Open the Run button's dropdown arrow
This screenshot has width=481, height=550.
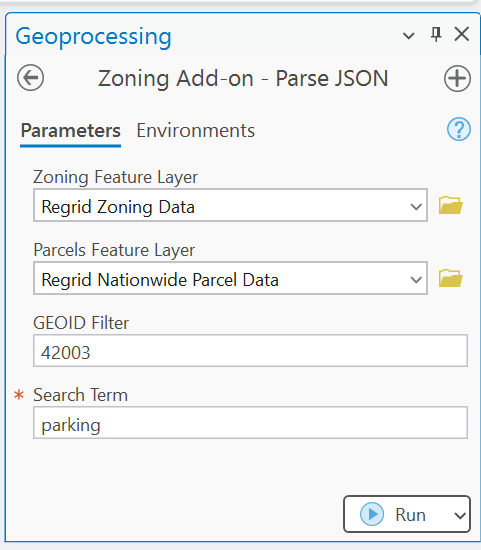tap(460, 515)
